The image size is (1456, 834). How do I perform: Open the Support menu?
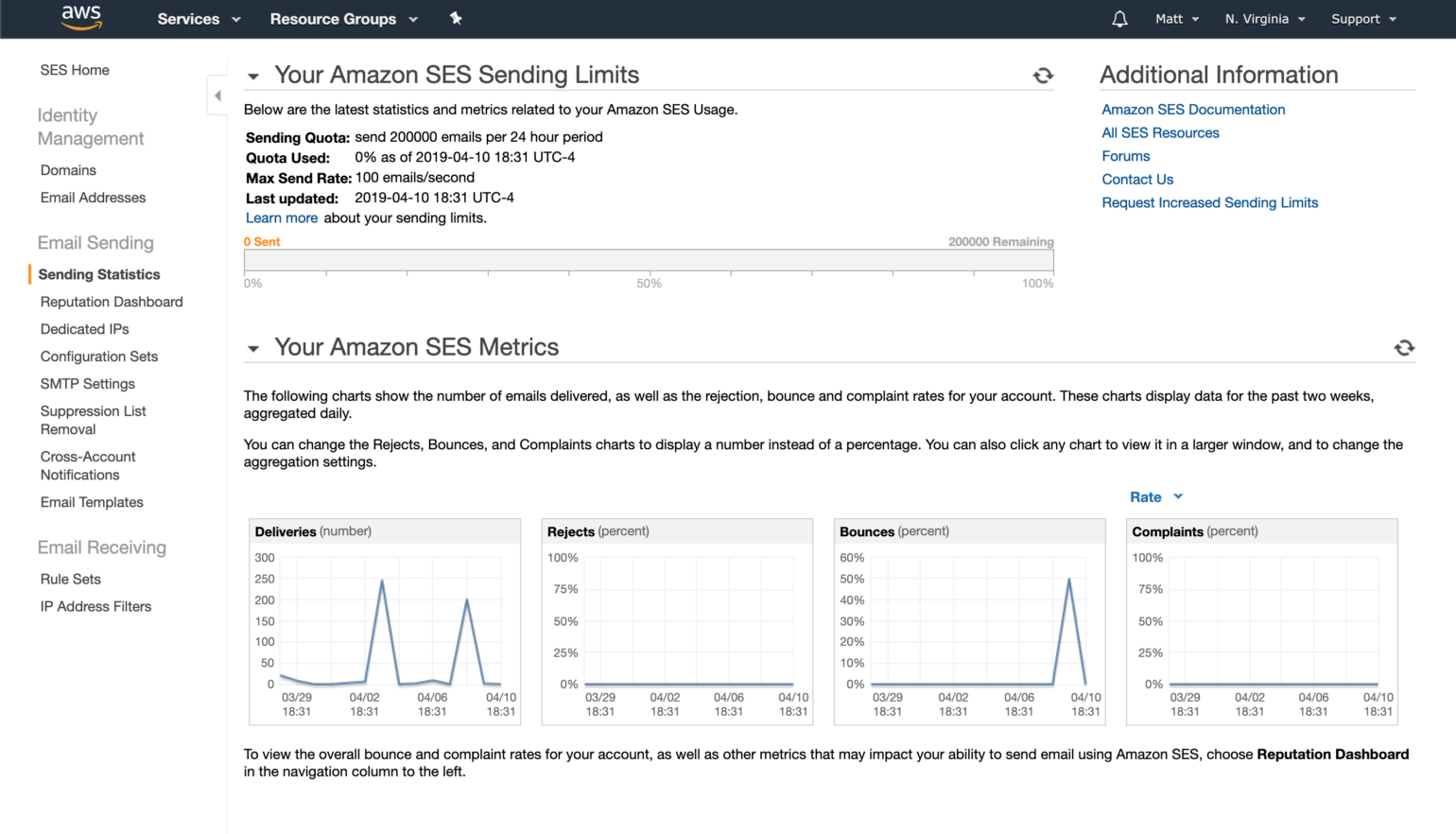pos(1363,19)
